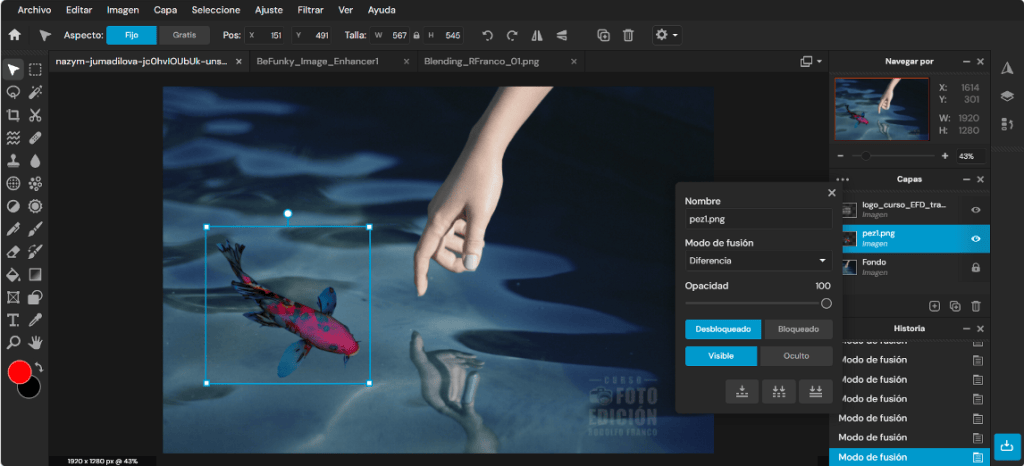Open the Filtrar menu
The width and height of the screenshot is (1024, 466).
tap(310, 10)
